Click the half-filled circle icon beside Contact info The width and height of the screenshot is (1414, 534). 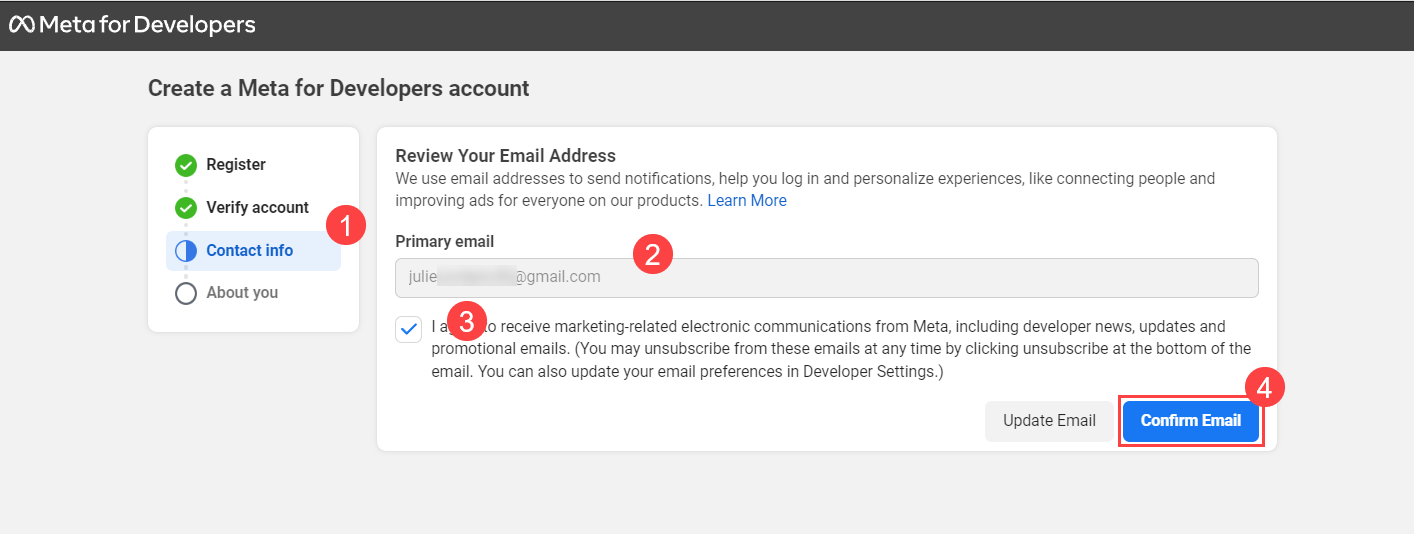point(186,251)
